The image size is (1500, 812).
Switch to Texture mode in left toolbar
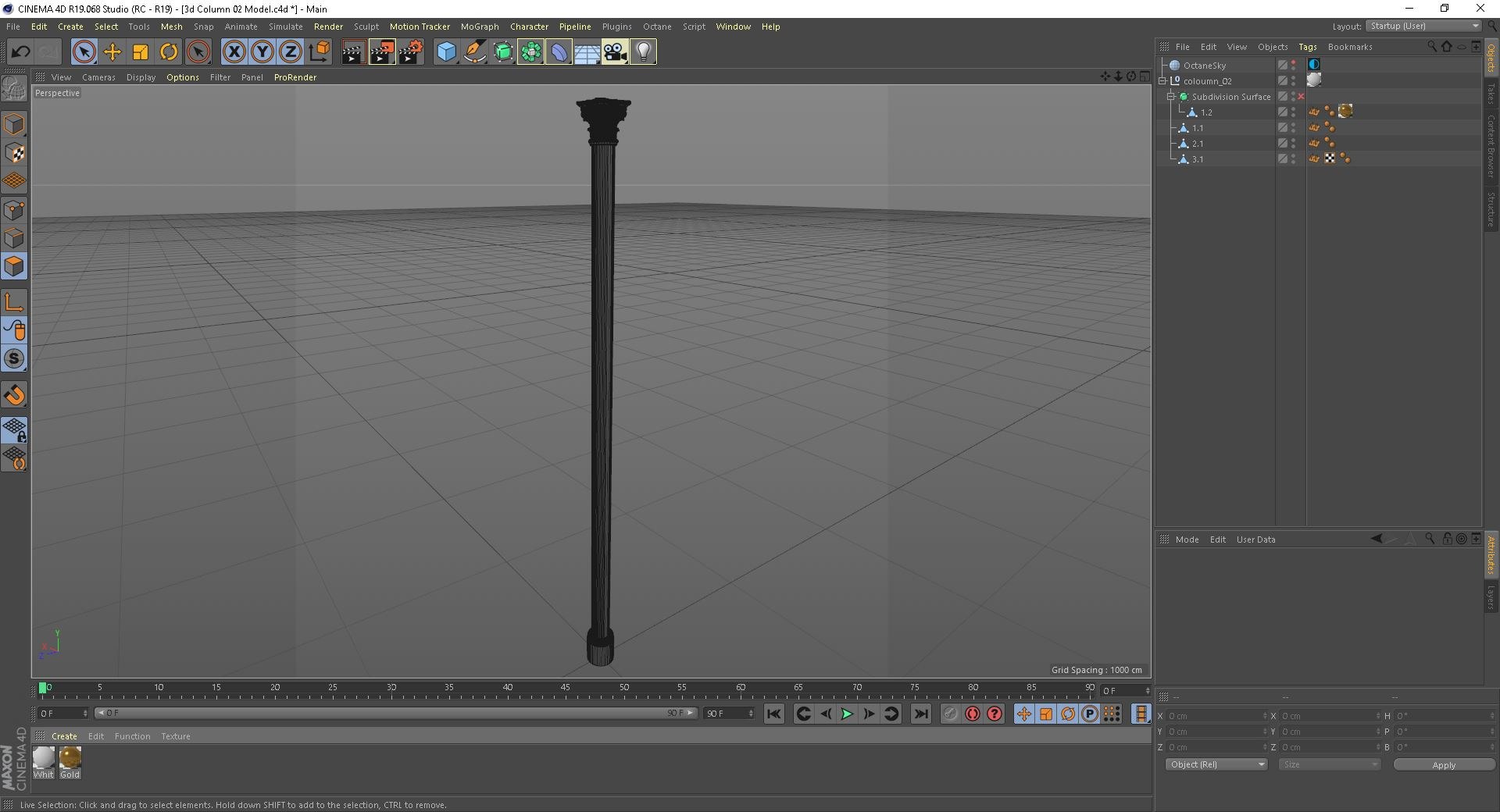coord(14,153)
